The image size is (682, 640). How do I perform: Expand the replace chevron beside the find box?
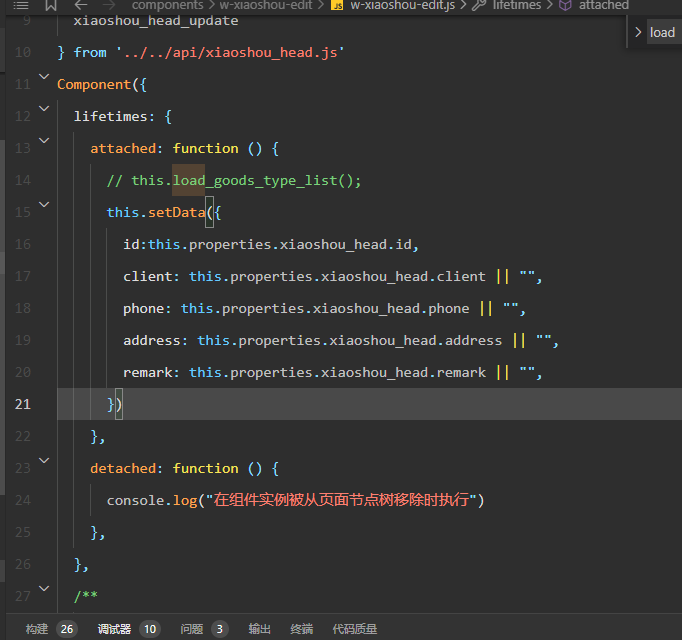click(638, 32)
